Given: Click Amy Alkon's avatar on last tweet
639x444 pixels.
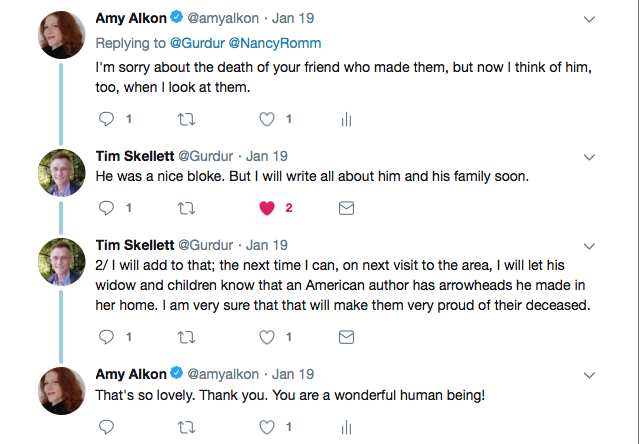Looking at the screenshot, I should click(x=62, y=391).
